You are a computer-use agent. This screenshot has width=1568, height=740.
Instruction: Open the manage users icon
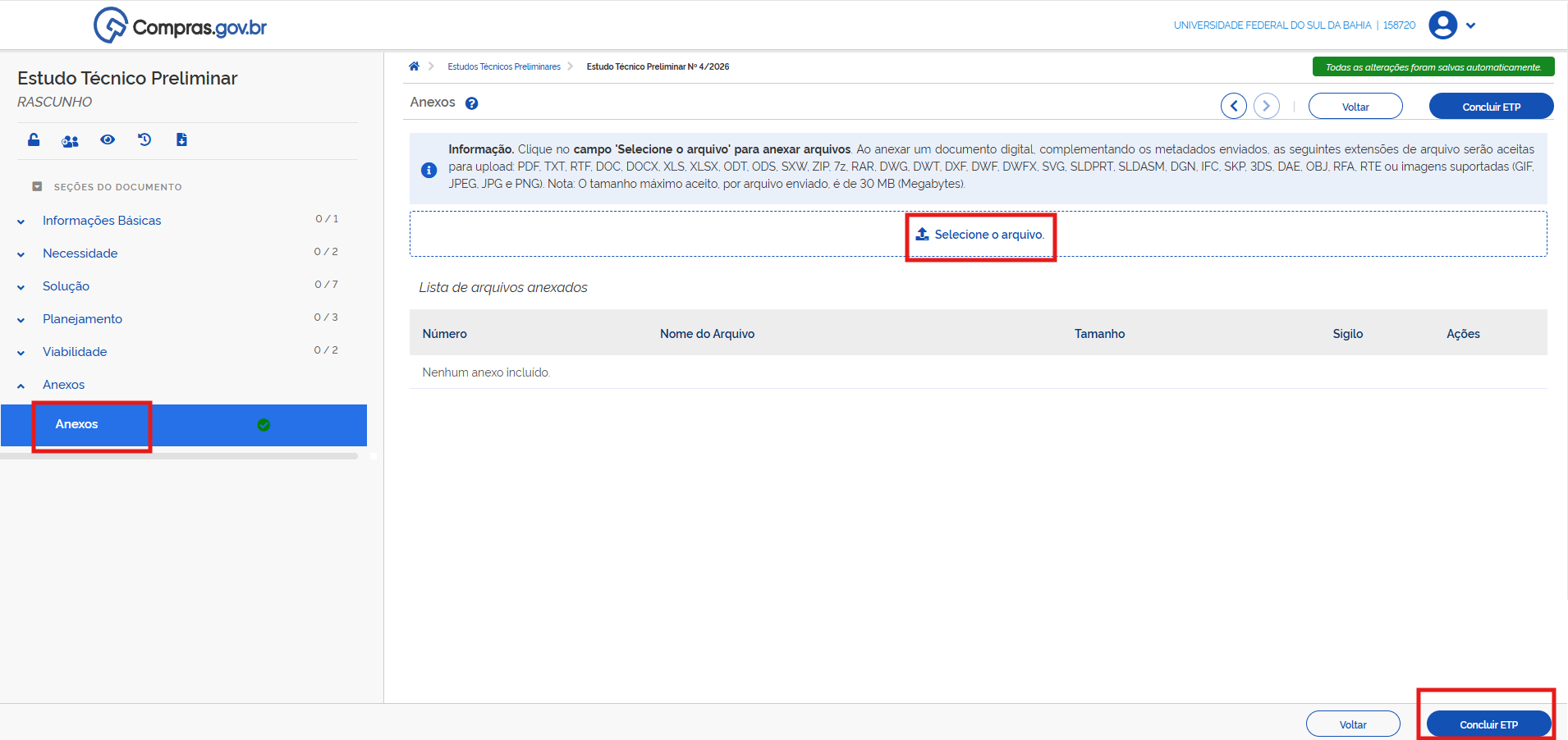[71, 141]
